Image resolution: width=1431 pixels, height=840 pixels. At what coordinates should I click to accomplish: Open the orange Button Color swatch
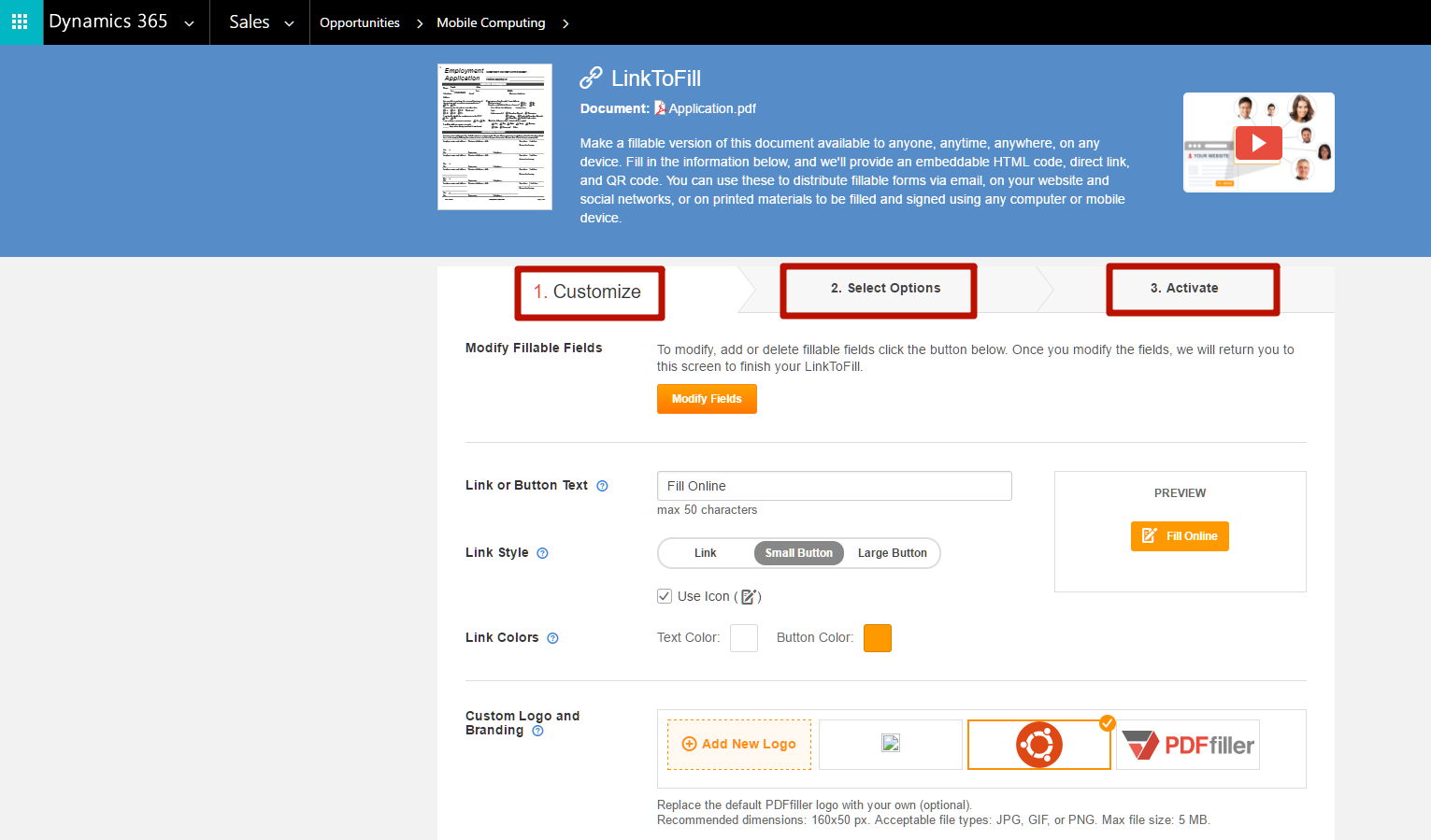(x=878, y=638)
